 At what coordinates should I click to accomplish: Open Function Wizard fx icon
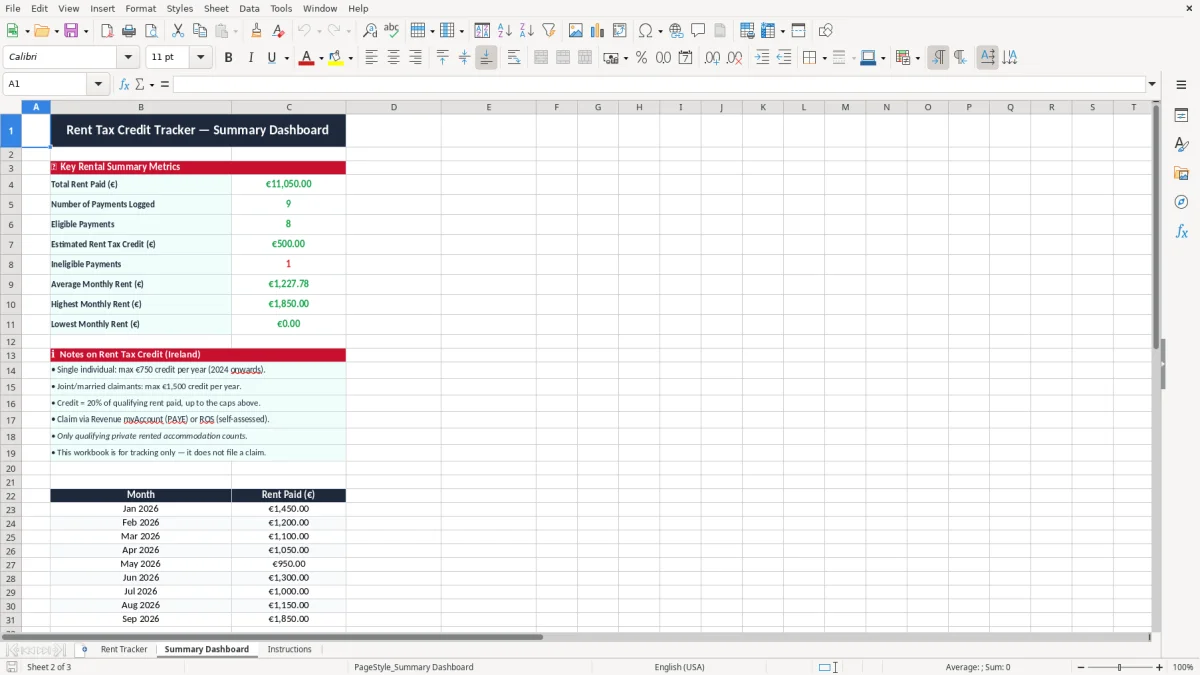pos(124,84)
